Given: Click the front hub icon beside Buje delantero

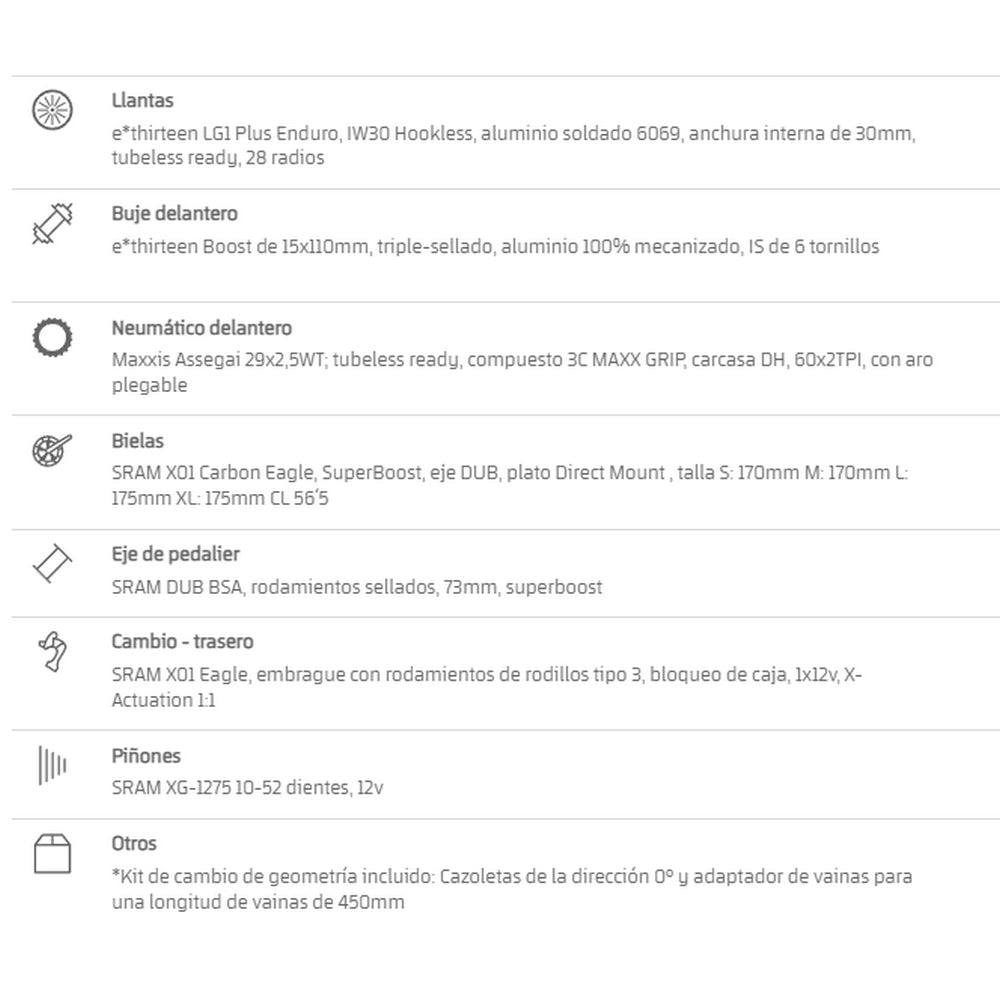Looking at the screenshot, I should pyautogui.click(x=52, y=224).
